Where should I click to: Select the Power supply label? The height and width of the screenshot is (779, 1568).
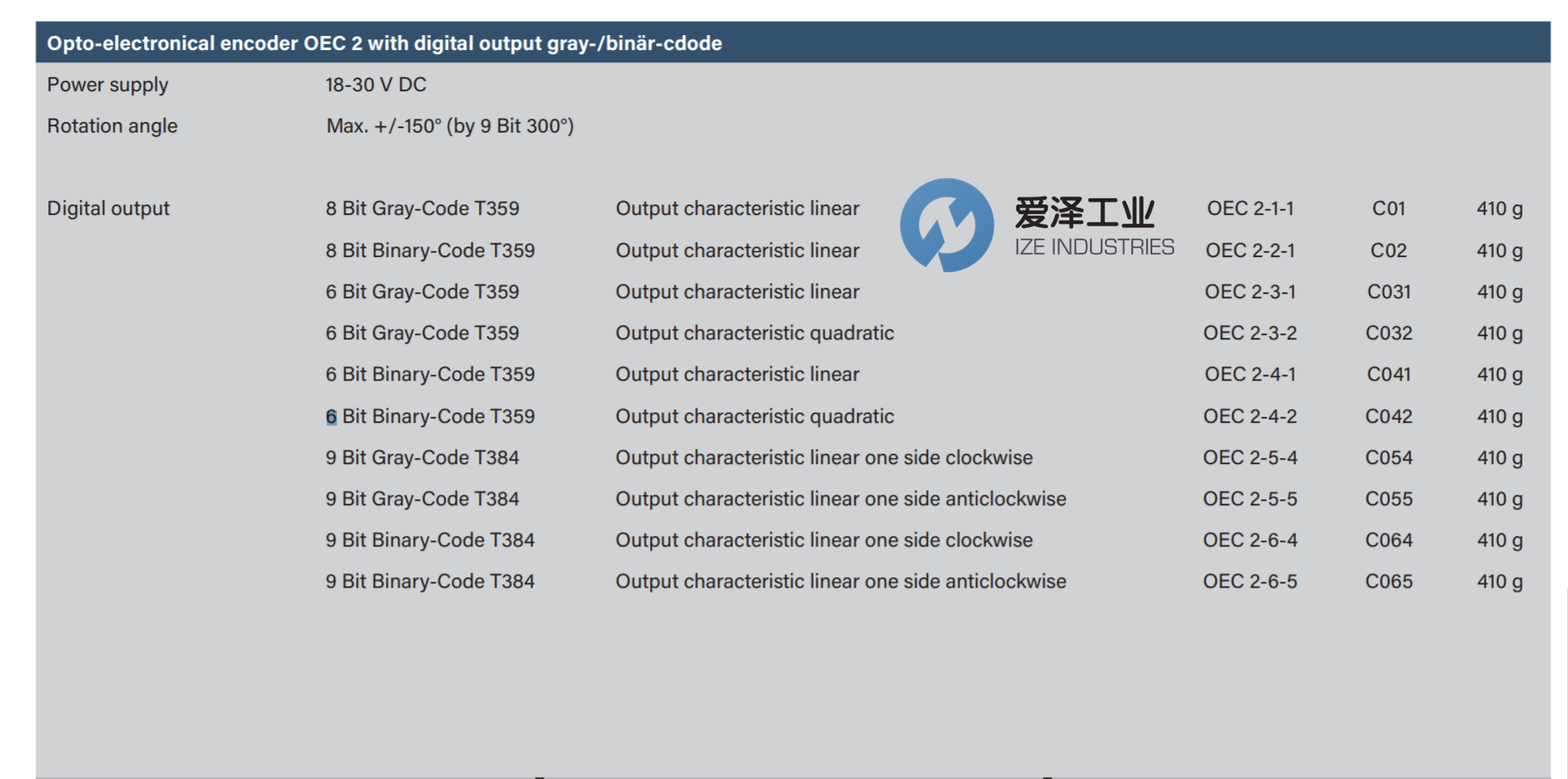pos(107,85)
